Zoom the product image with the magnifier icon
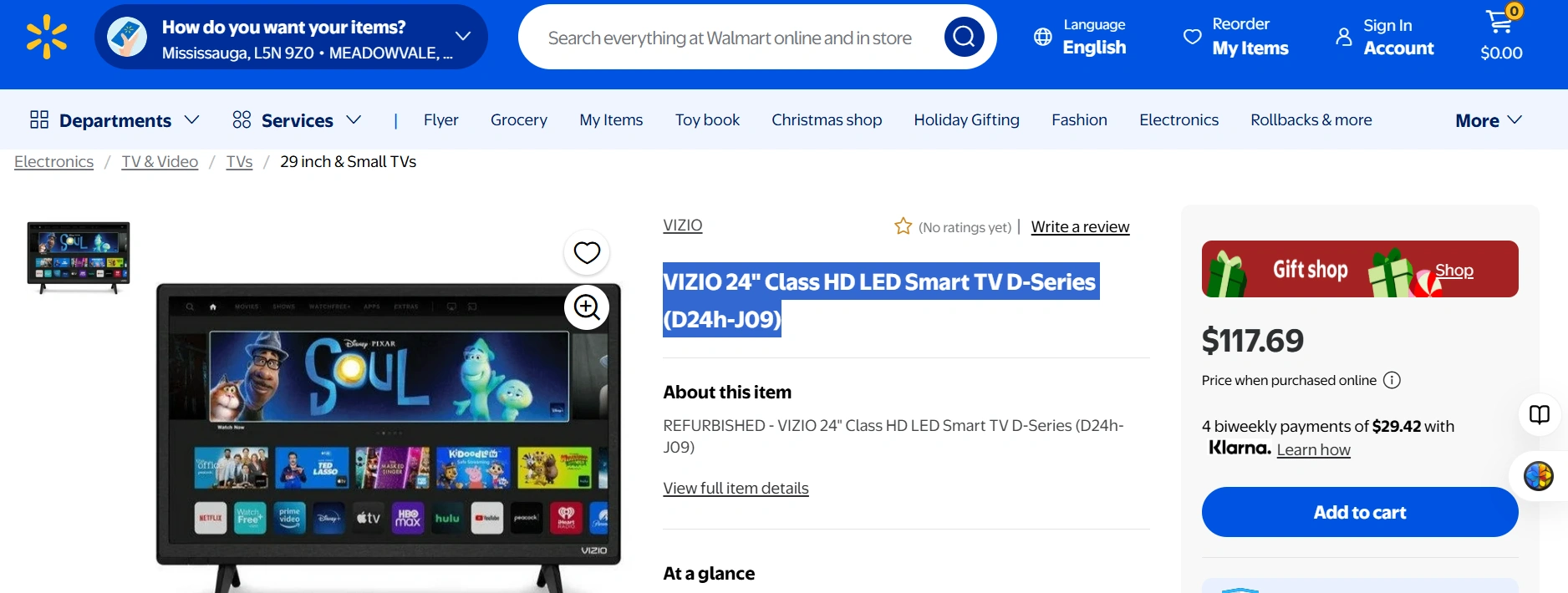This screenshot has height=593, width=1568. (x=587, y=307)
